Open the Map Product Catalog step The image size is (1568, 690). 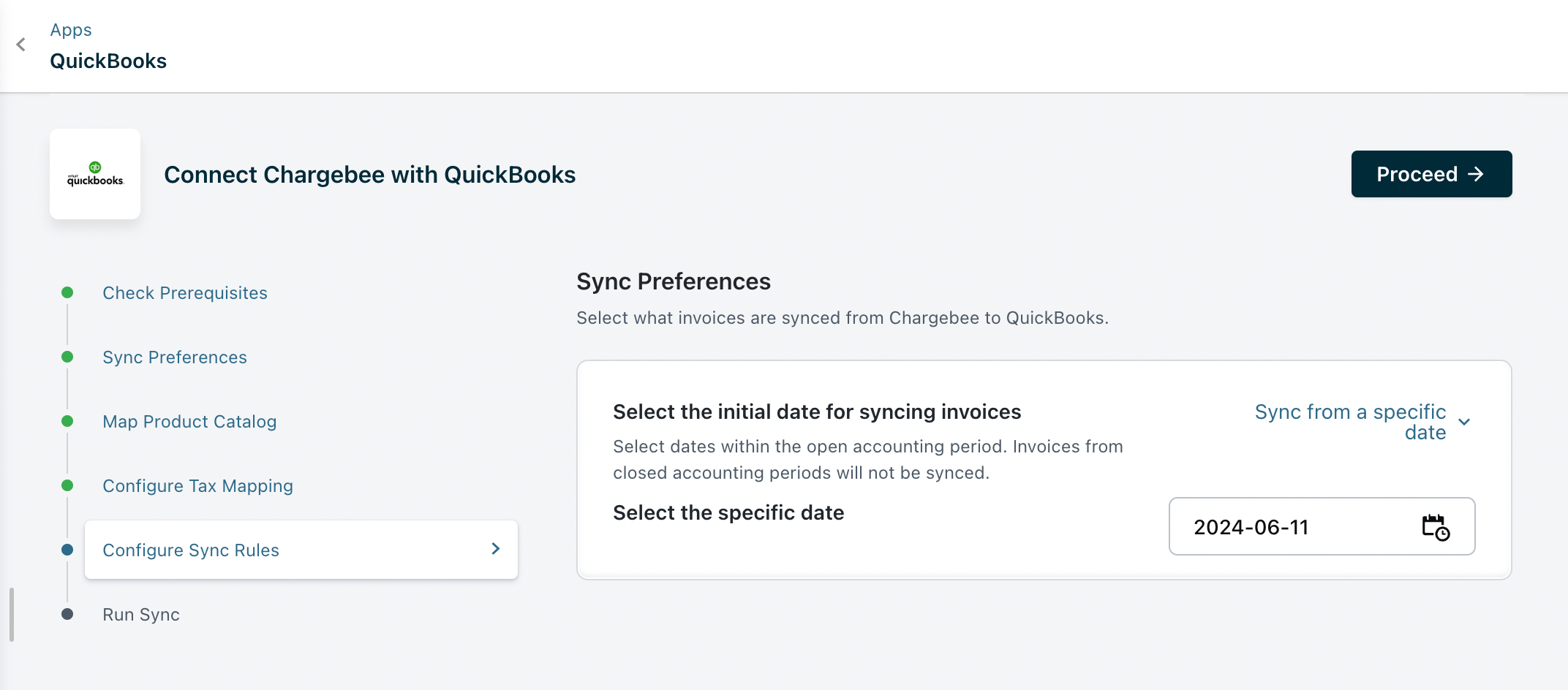[x=189, y=422]
